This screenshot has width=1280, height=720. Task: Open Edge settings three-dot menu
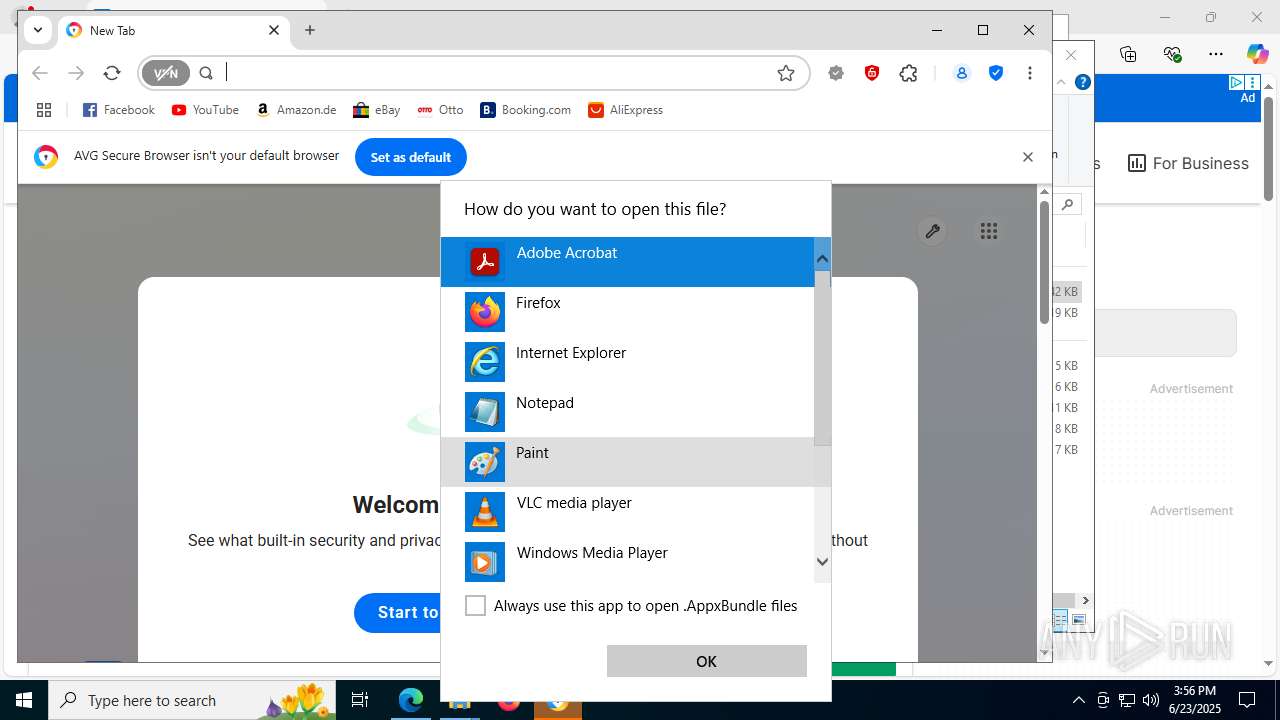(x=1216, y=54)
